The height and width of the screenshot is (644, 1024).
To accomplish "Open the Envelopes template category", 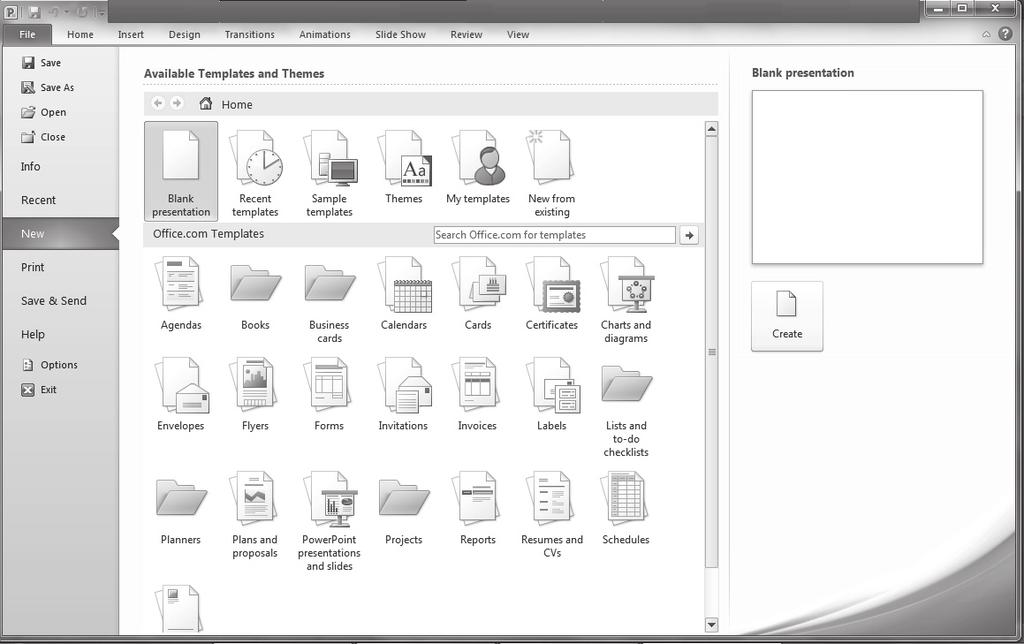I will tap(181, 394).
